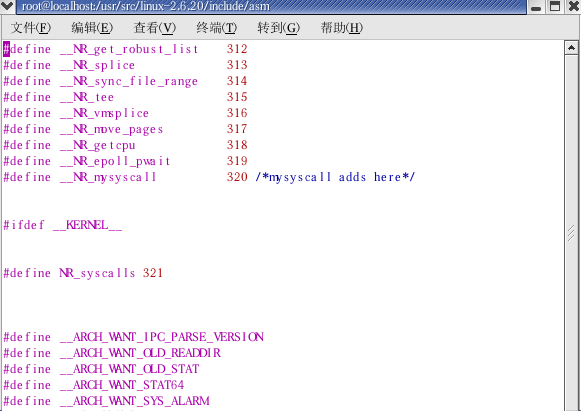Click the number 312
The height and width of the screenshot is (411, 581).
tap(237, 49)
